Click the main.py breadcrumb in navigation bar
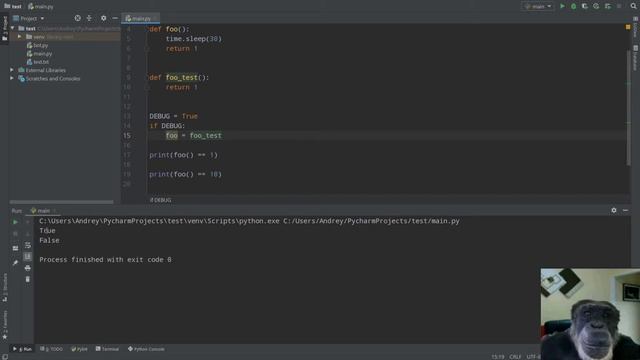 (40, 6)
